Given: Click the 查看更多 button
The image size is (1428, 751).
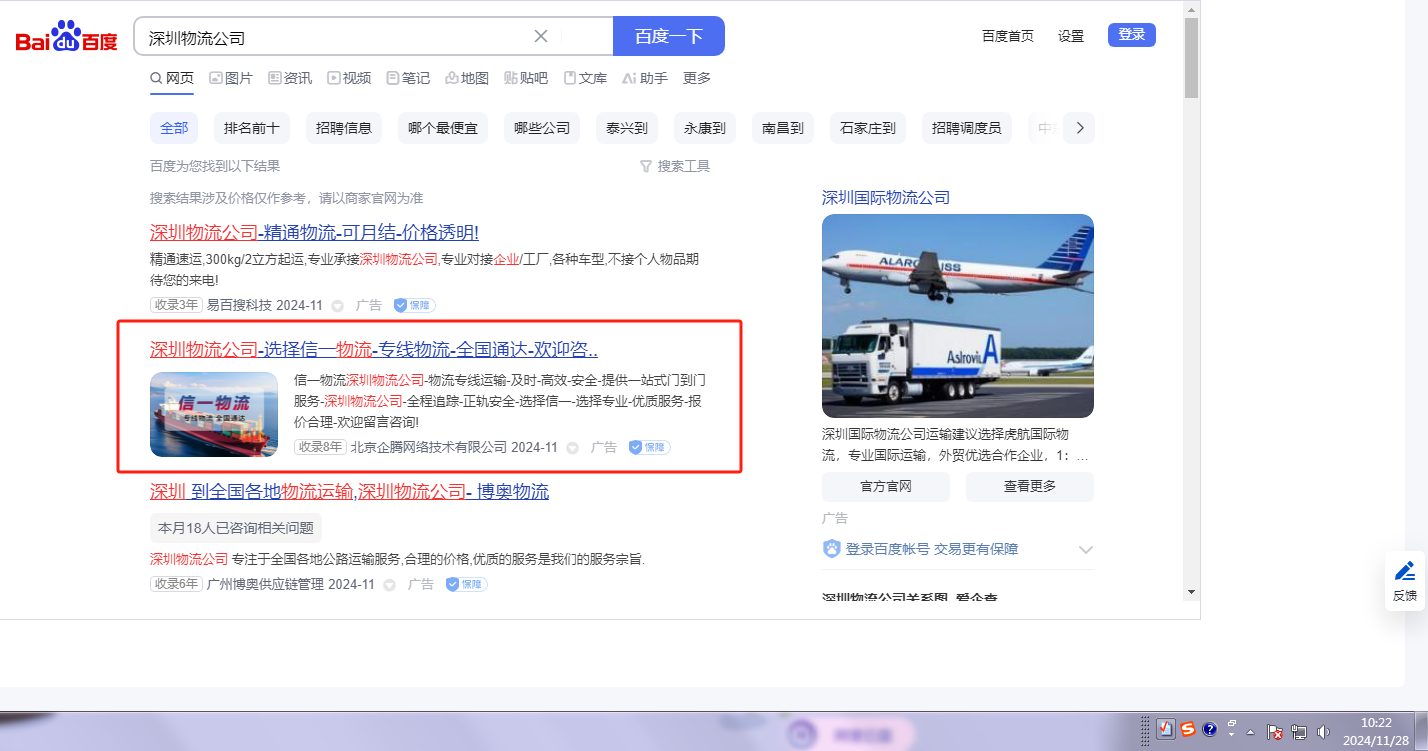Looking at the screenshot, I should (1030, 487).
